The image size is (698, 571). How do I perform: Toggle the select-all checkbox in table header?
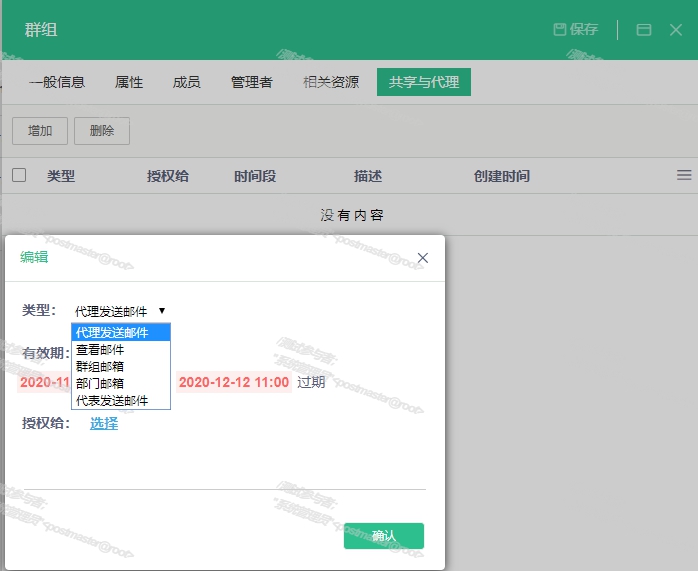tap(19, 175)
